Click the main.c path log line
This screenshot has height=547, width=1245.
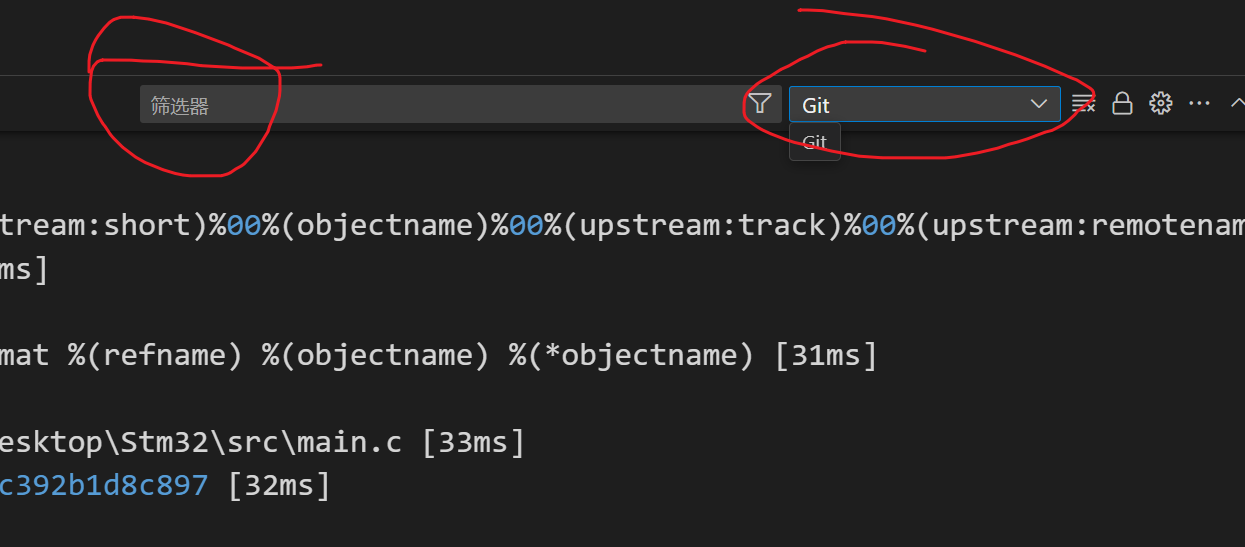click(x=262, y=442)
